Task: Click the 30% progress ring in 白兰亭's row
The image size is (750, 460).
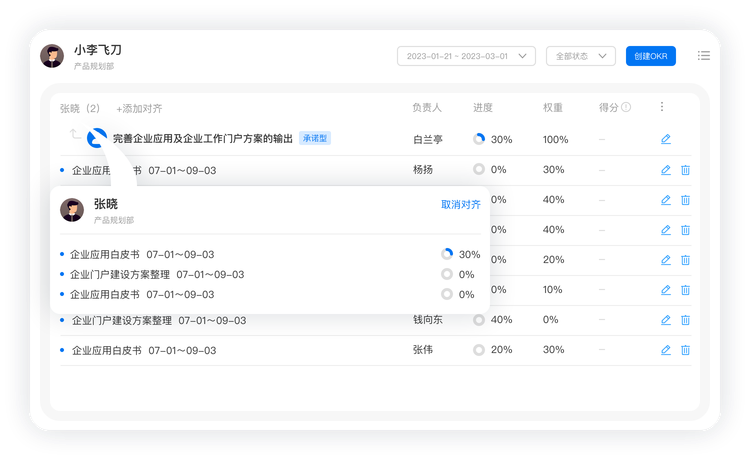Action: [479, 139]
